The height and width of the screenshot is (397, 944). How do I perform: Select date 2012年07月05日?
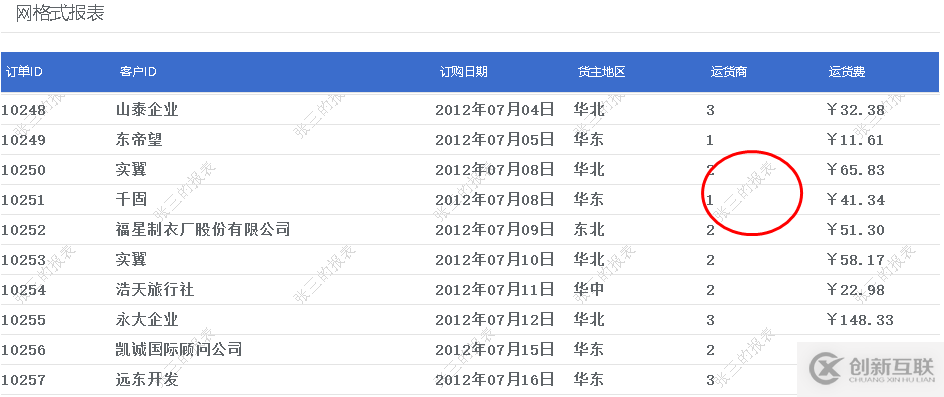(494, 140)
